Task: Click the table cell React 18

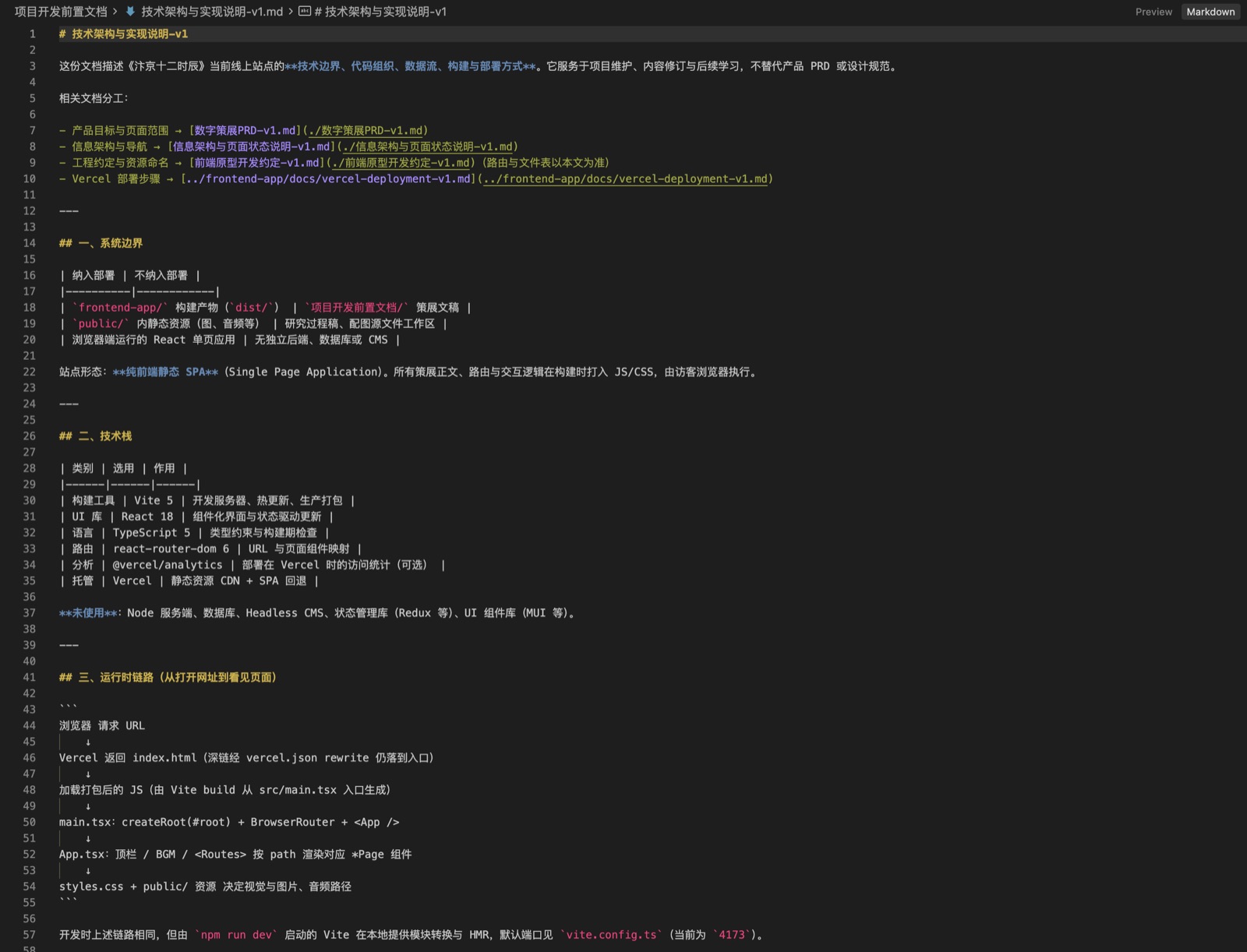Action: click(x=147, y=517)
